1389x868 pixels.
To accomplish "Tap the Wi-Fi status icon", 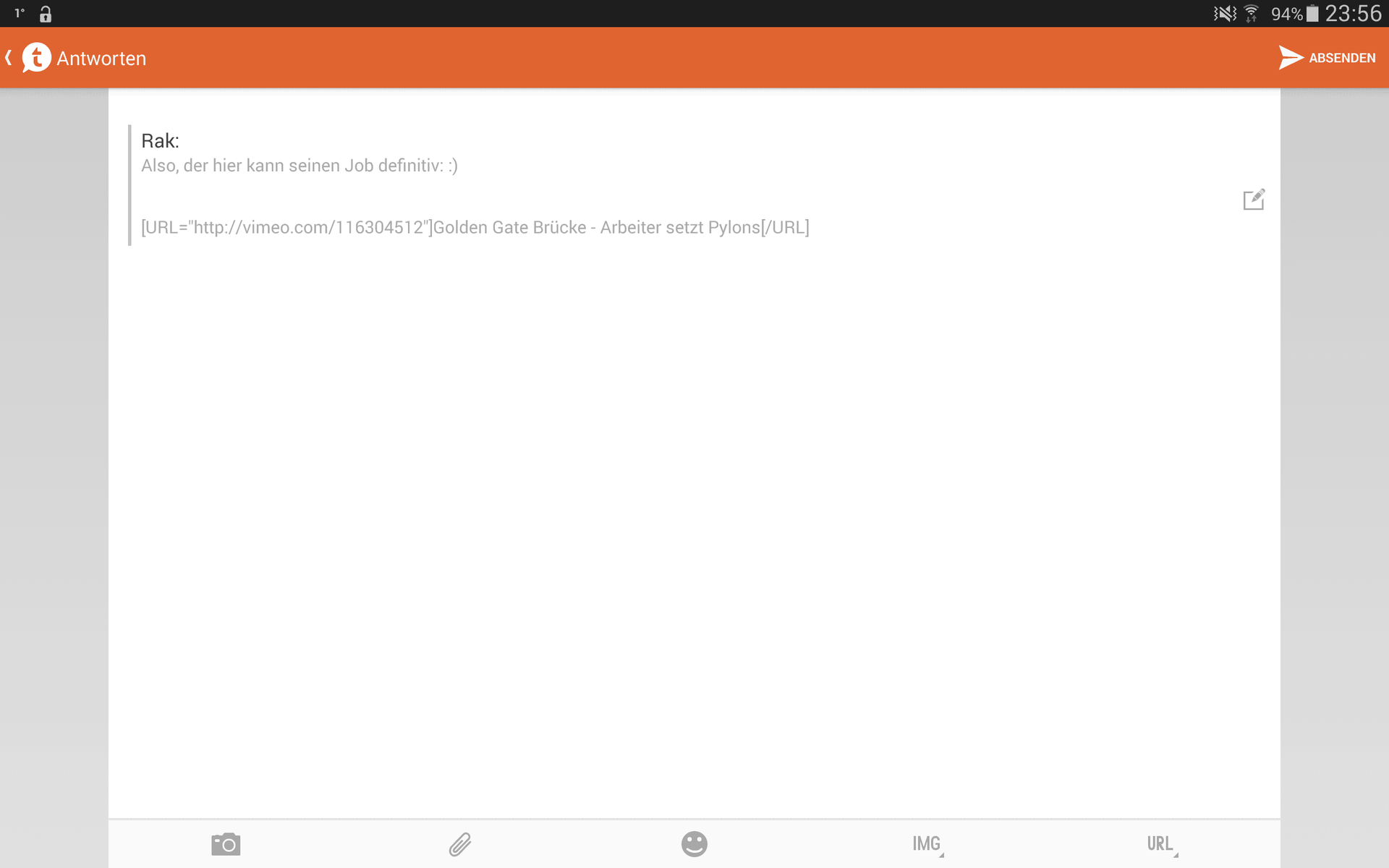I will coord(1252,14).
